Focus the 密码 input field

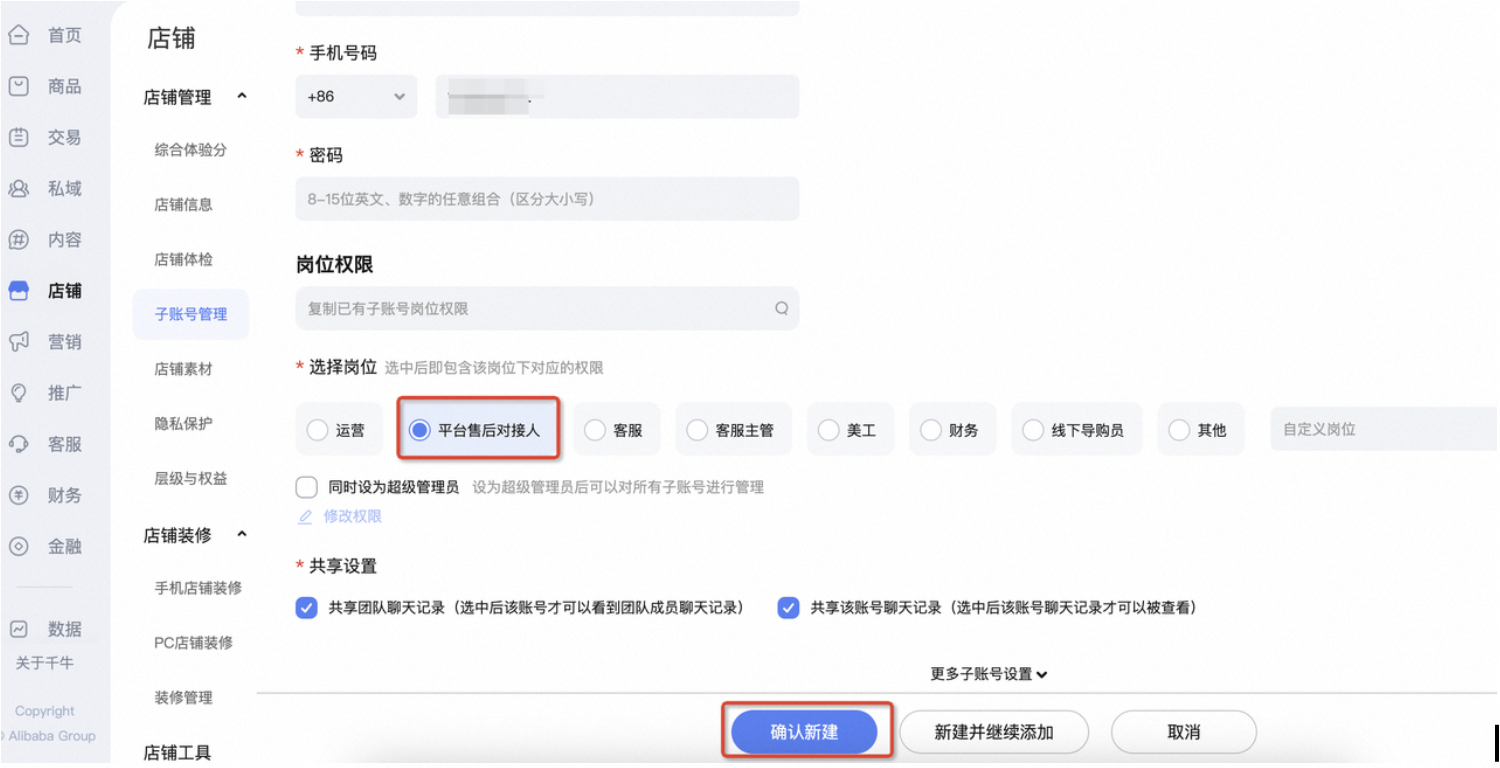tap(547, 199)
